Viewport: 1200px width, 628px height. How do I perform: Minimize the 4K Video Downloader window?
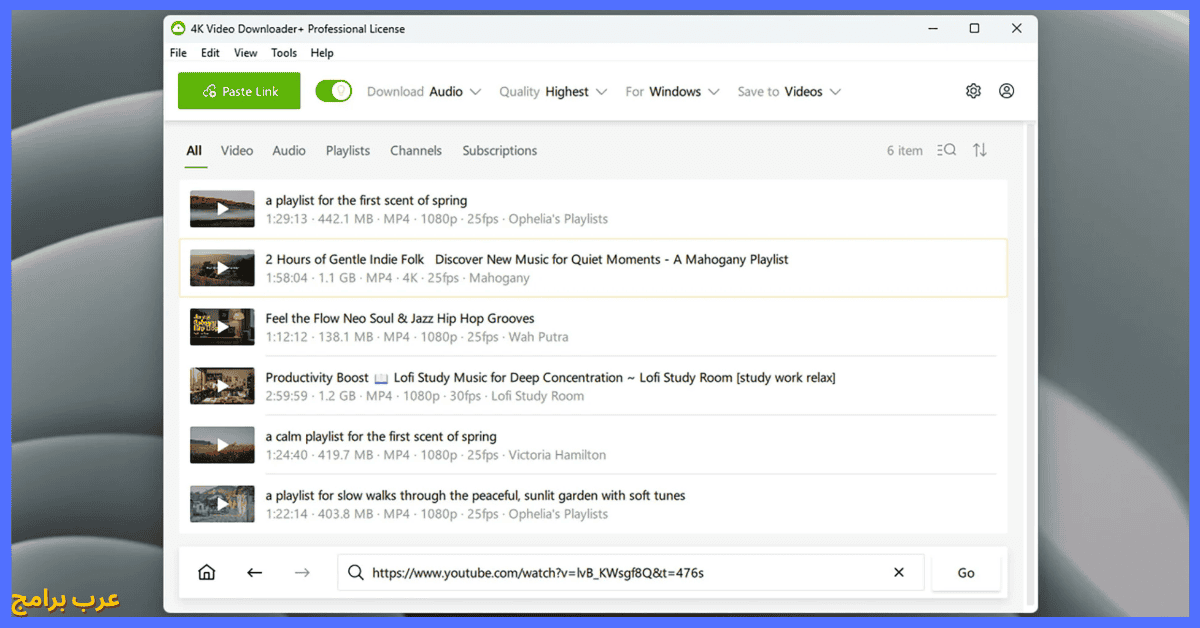point(931,29)
